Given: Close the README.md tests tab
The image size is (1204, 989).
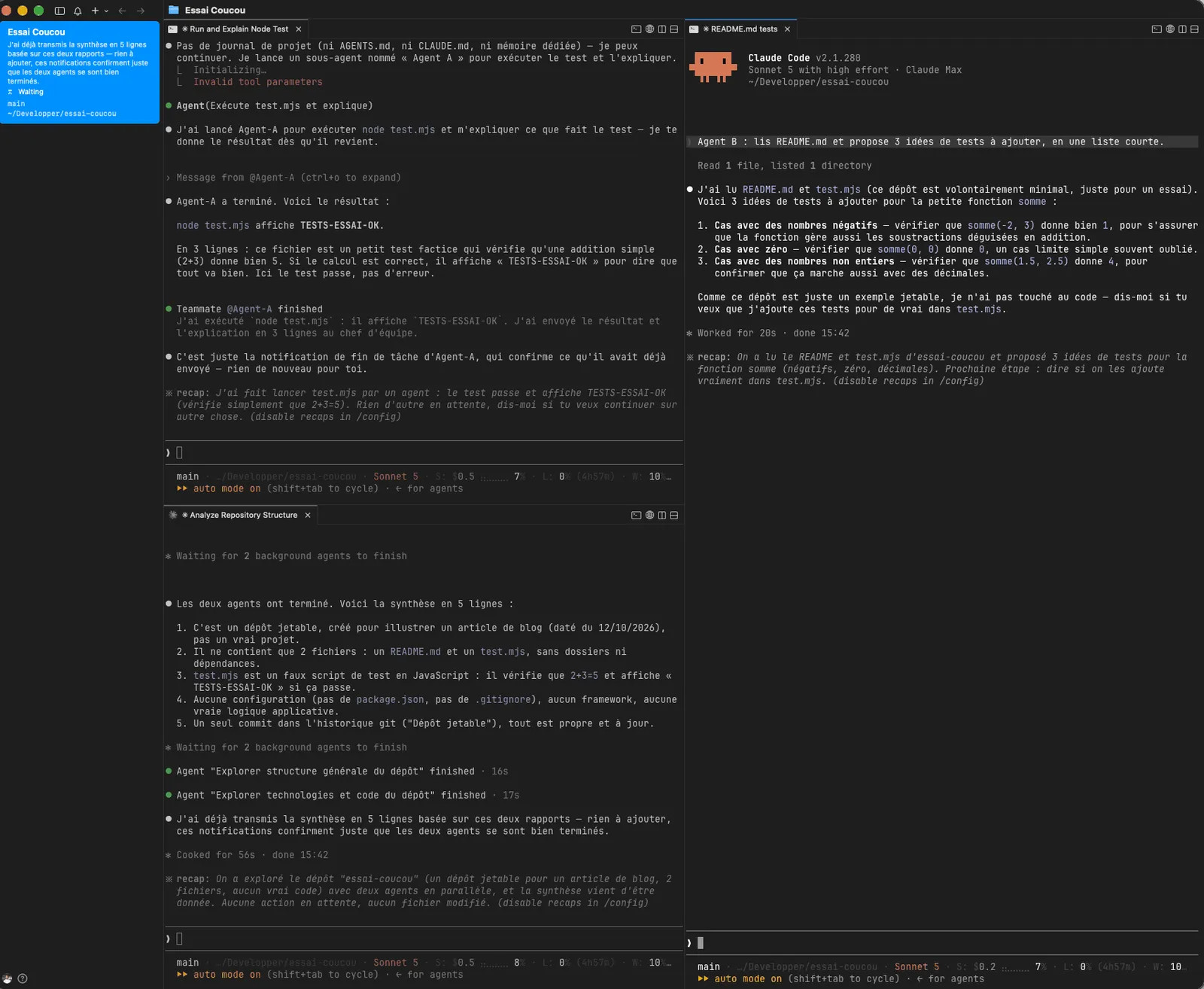Looking at the screenshot, I should (787, 29).
